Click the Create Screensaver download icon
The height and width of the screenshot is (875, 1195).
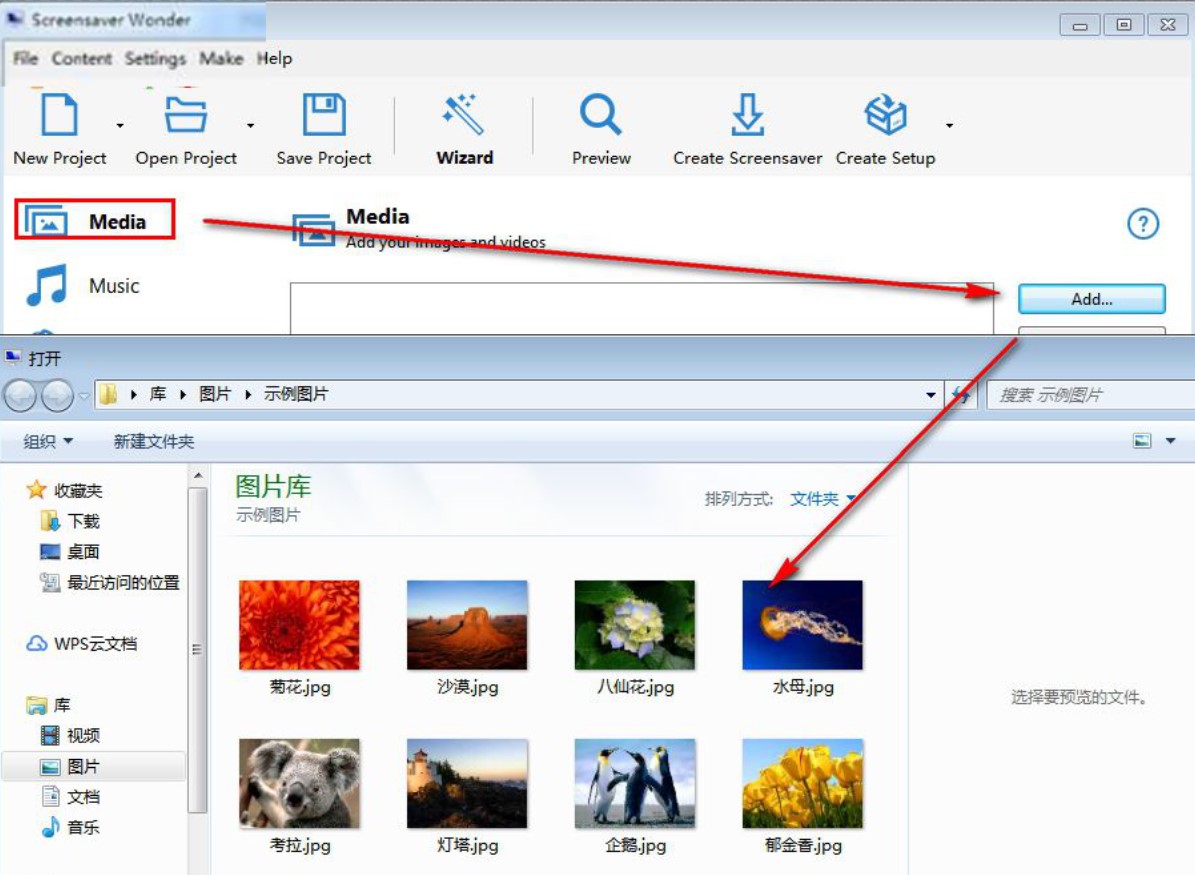coord(748,114)
